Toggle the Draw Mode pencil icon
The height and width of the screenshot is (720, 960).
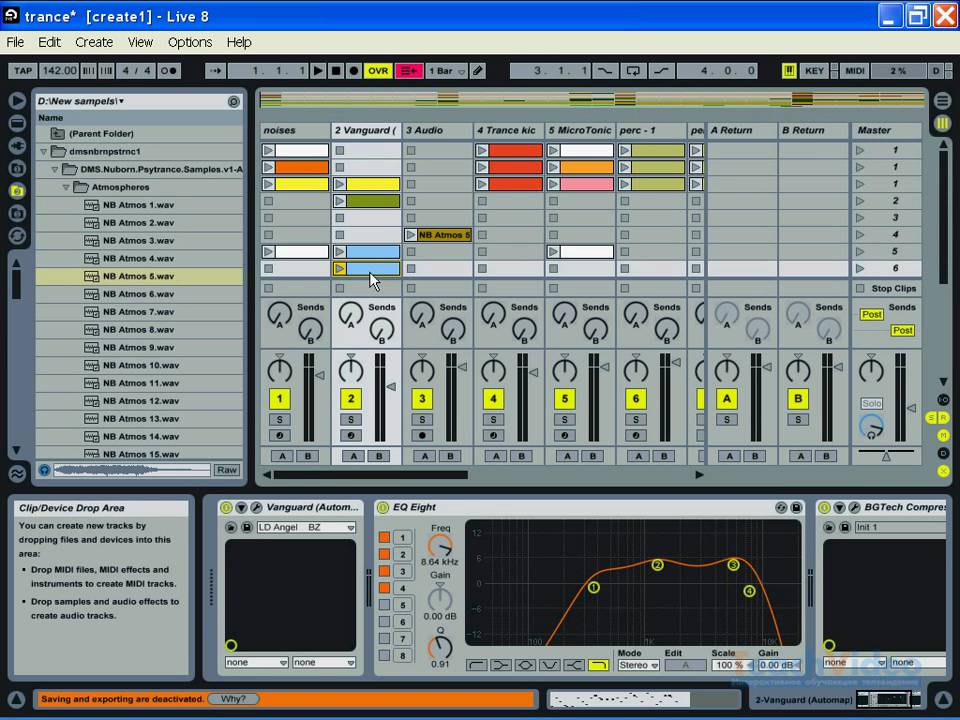478,71
